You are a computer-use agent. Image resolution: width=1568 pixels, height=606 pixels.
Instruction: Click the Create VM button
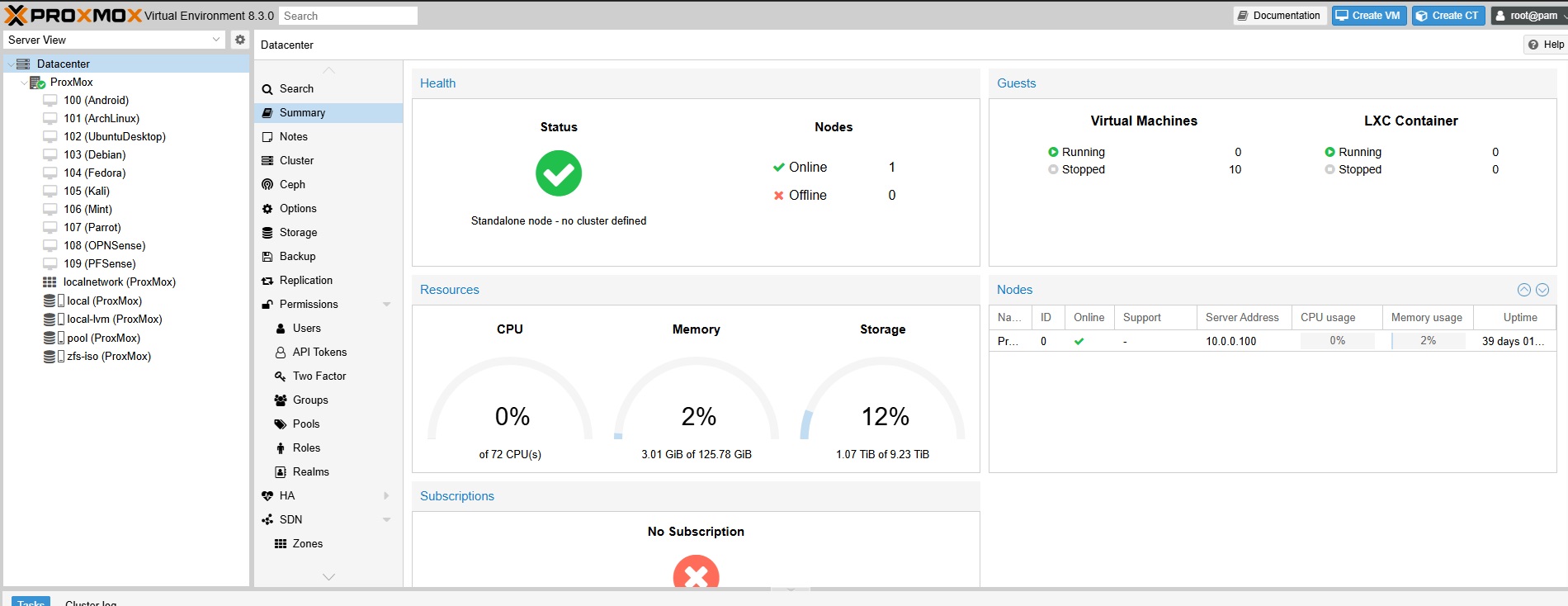click(x=1368, y=16)
